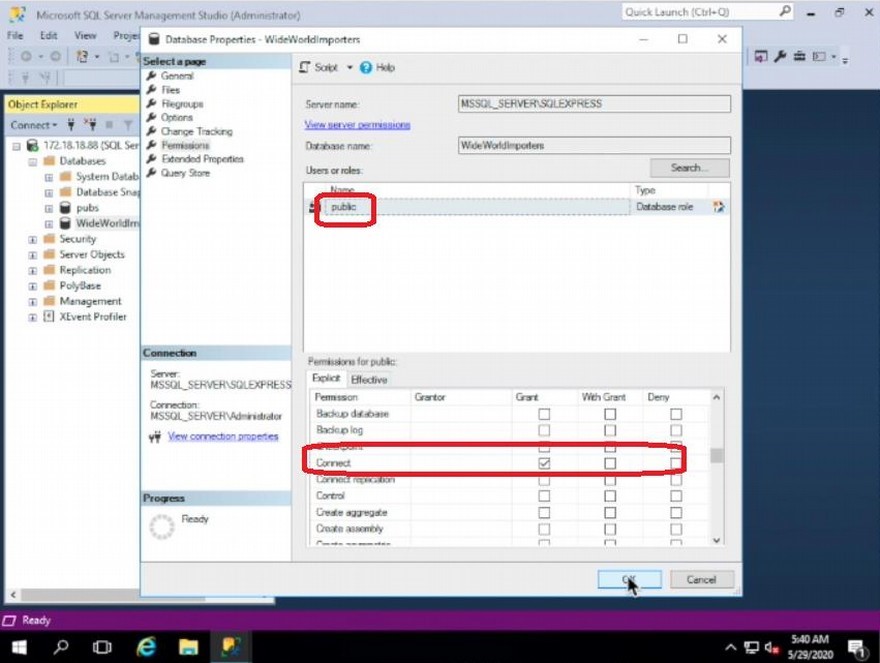Open the View menu
880x663 pixels.
pyautogui.click(x=87, y=34)
